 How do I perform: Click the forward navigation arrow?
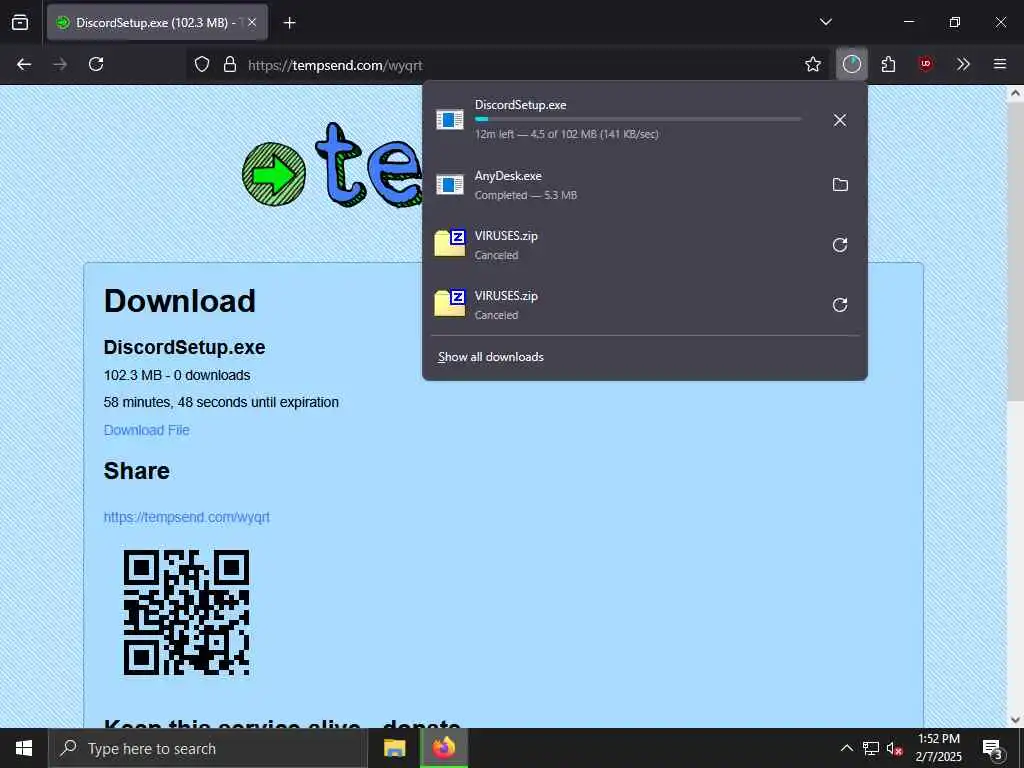point(60,64)
